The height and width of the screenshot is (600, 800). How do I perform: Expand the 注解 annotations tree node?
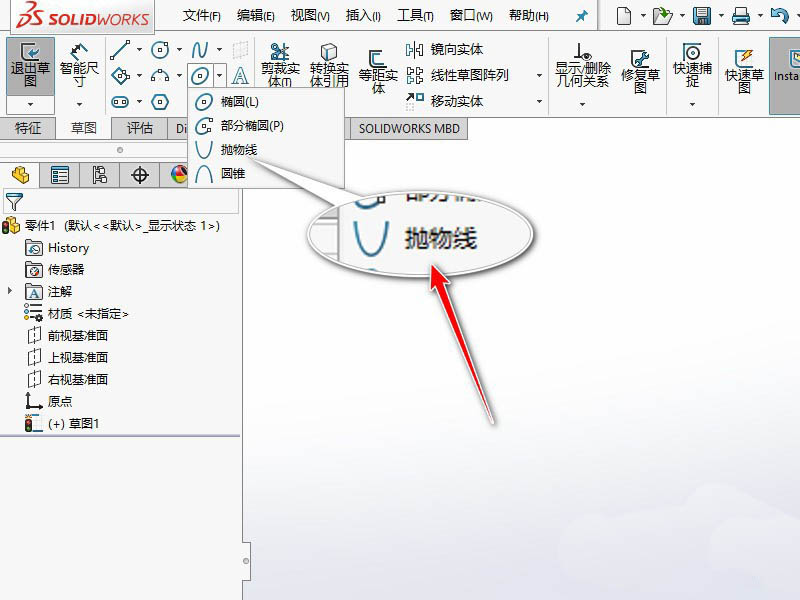pos(9,290)
